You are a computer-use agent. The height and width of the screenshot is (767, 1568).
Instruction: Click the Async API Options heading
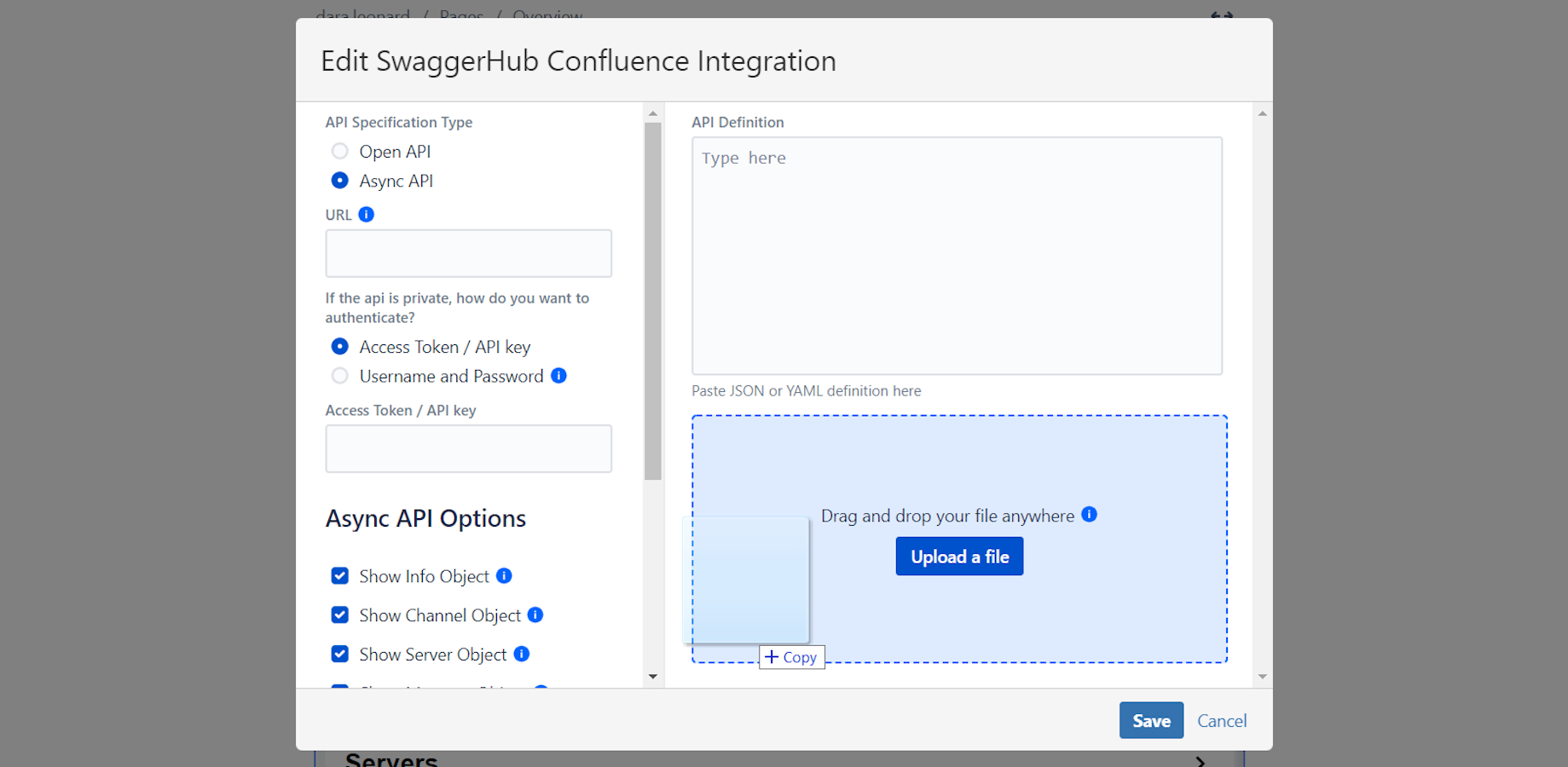[x=425, y=519]
